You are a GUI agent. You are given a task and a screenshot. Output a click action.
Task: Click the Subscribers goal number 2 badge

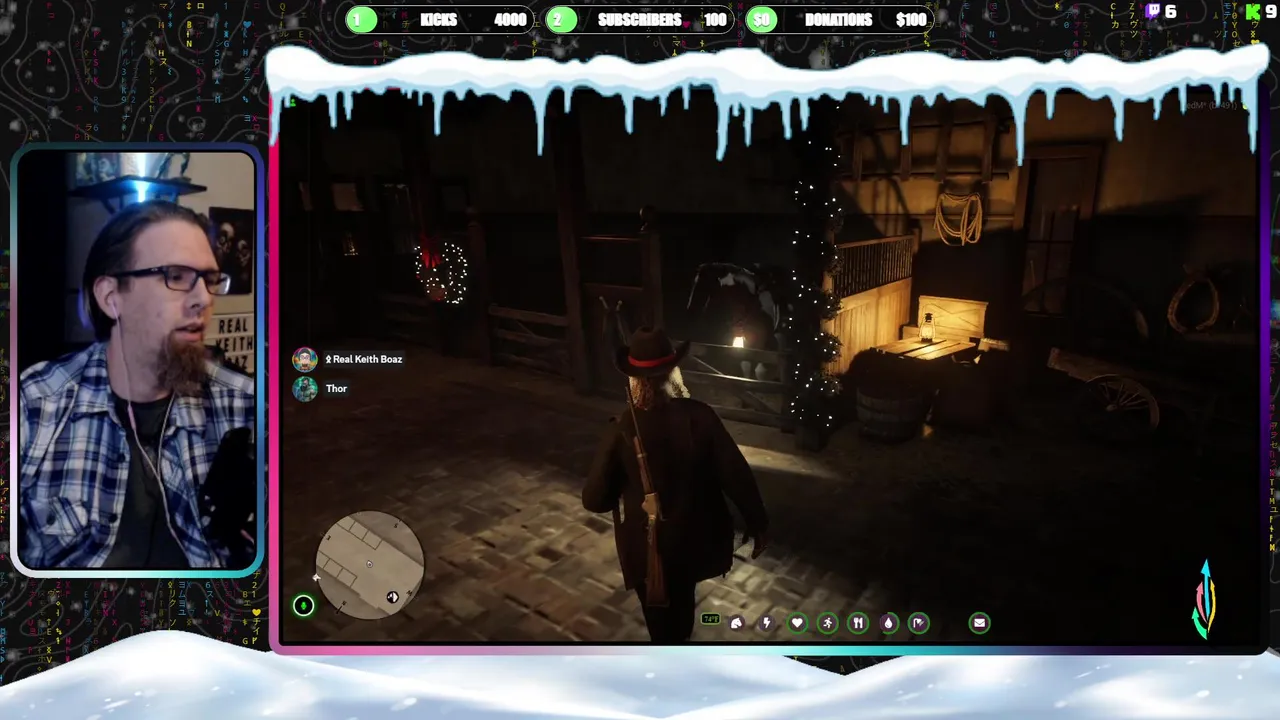click(x=562, y=20)
